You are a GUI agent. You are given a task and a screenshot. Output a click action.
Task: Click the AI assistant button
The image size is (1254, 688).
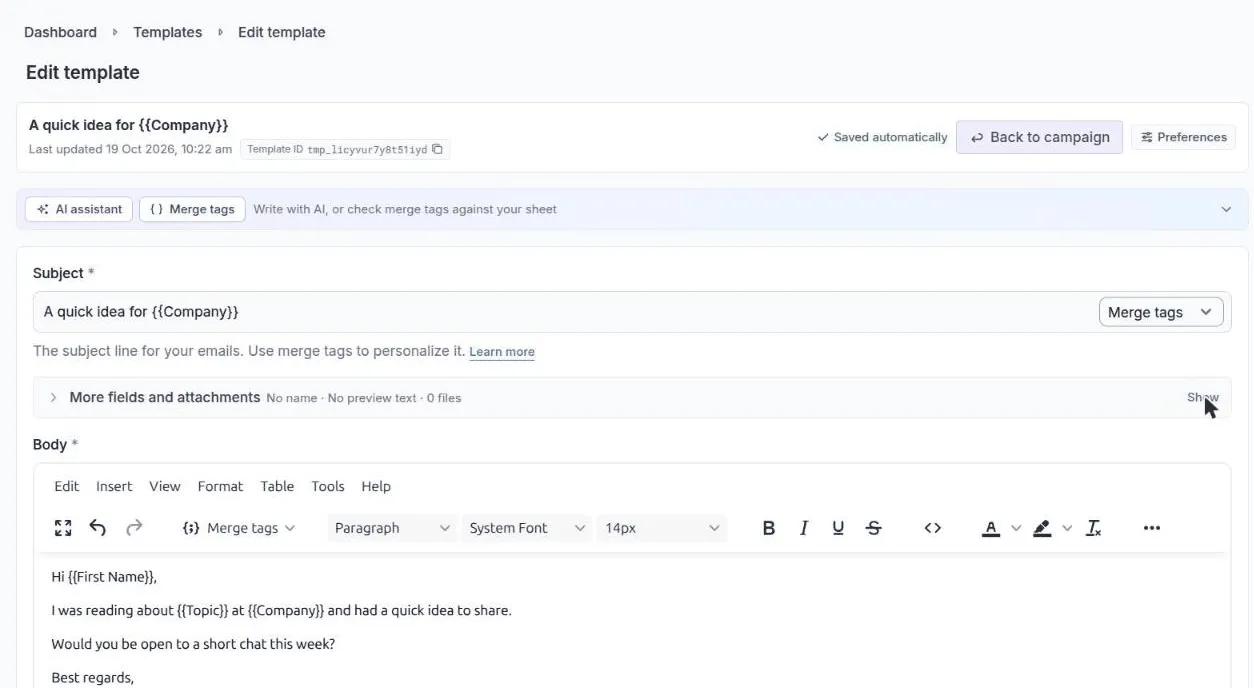tap(79, 209)
